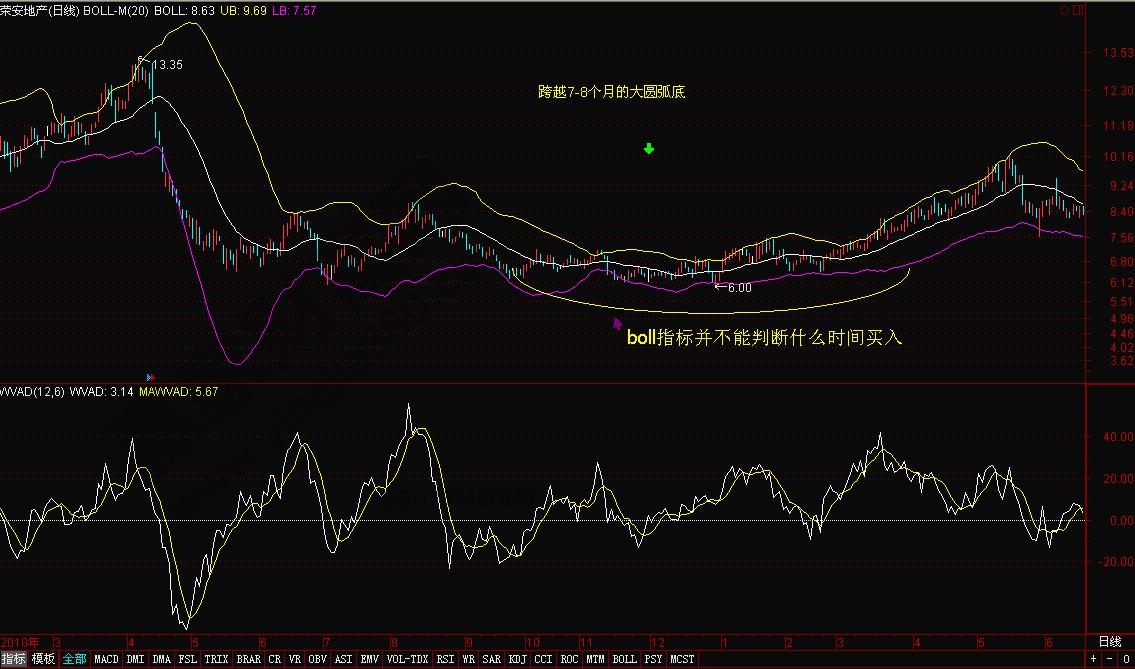This screenshot has height=669, width=1135.
Task: Switch to the 指标 tab
Action: tap(14, 660)
